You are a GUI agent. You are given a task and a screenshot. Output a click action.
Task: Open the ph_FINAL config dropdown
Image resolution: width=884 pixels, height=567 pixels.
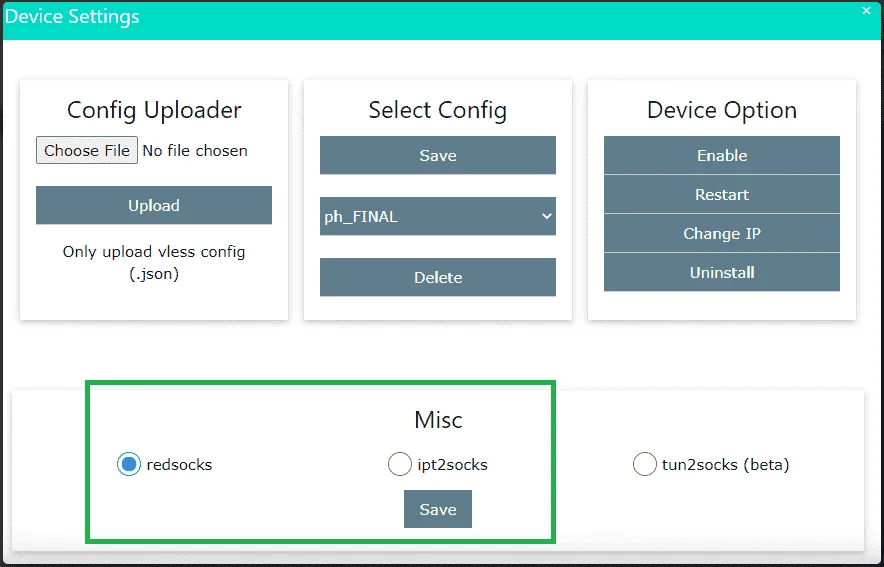click(x=437, y=216)
